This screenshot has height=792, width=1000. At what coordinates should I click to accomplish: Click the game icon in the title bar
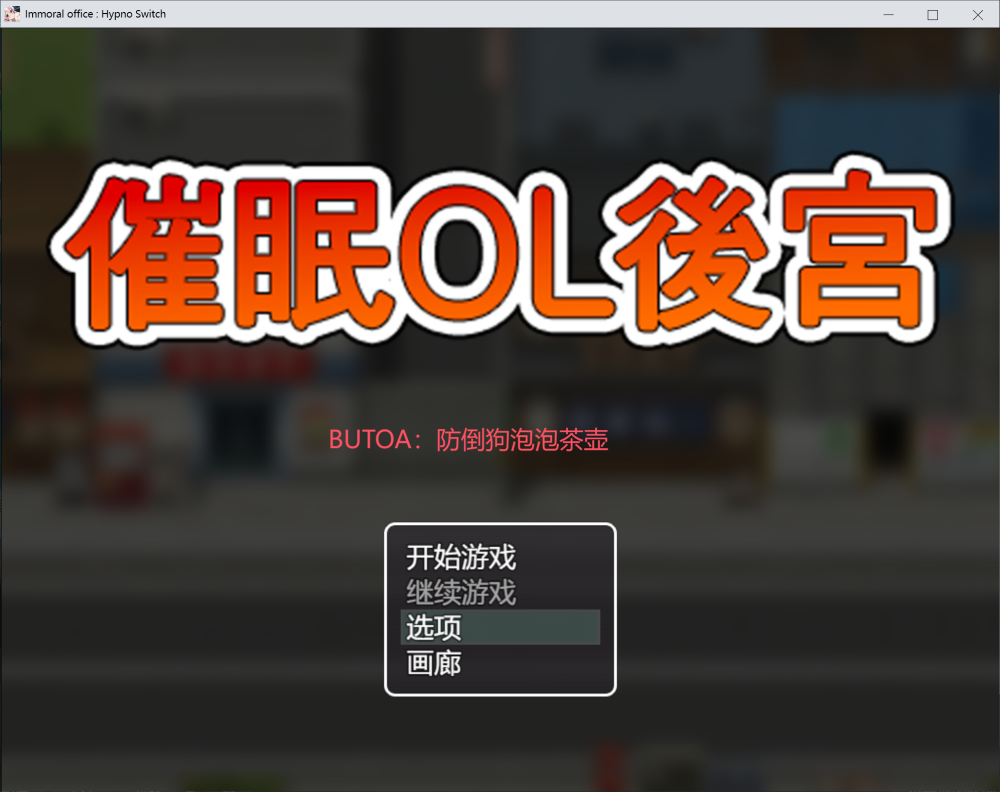[x=12, y=14]
